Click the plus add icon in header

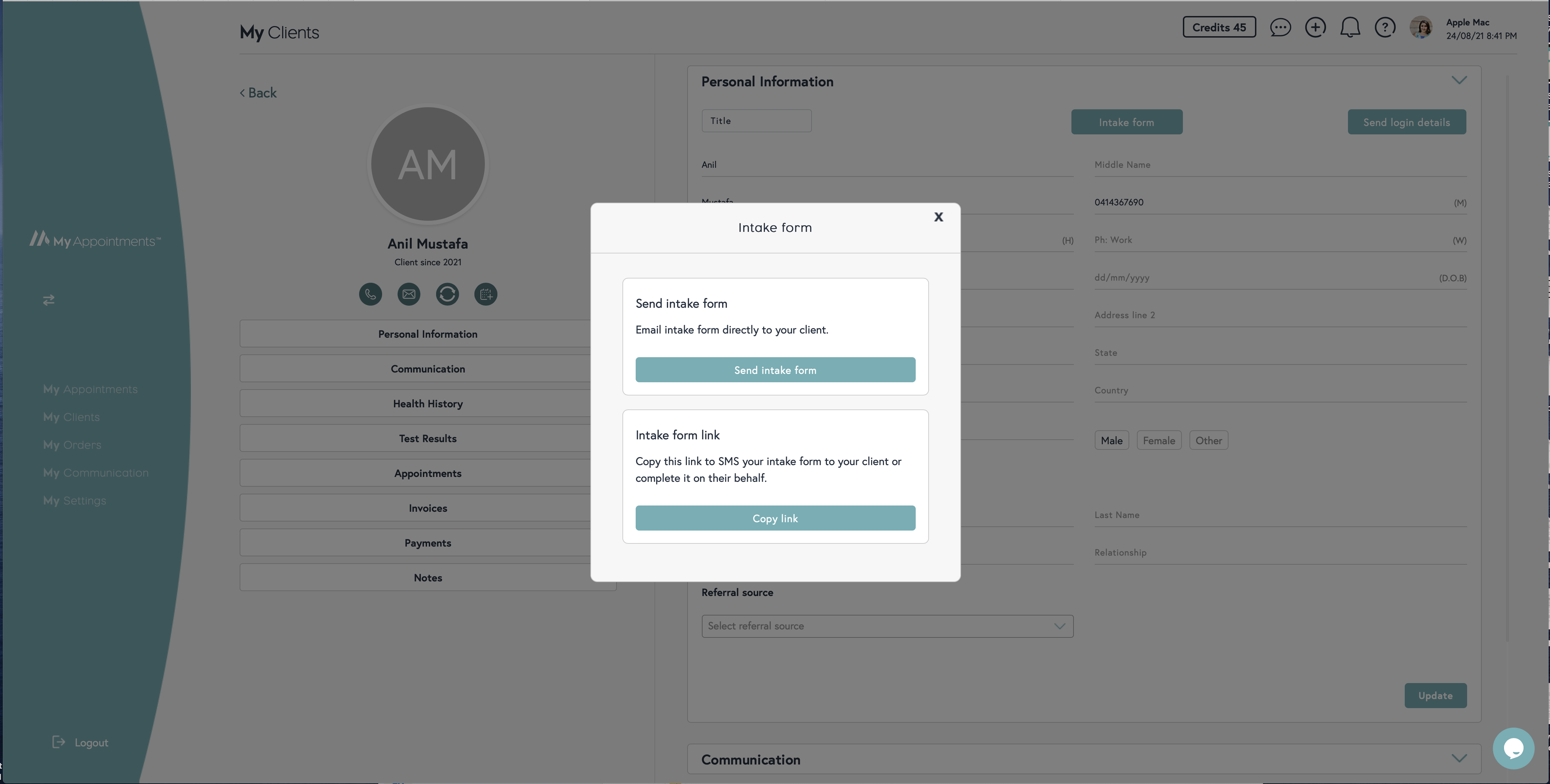(1315, 28)
